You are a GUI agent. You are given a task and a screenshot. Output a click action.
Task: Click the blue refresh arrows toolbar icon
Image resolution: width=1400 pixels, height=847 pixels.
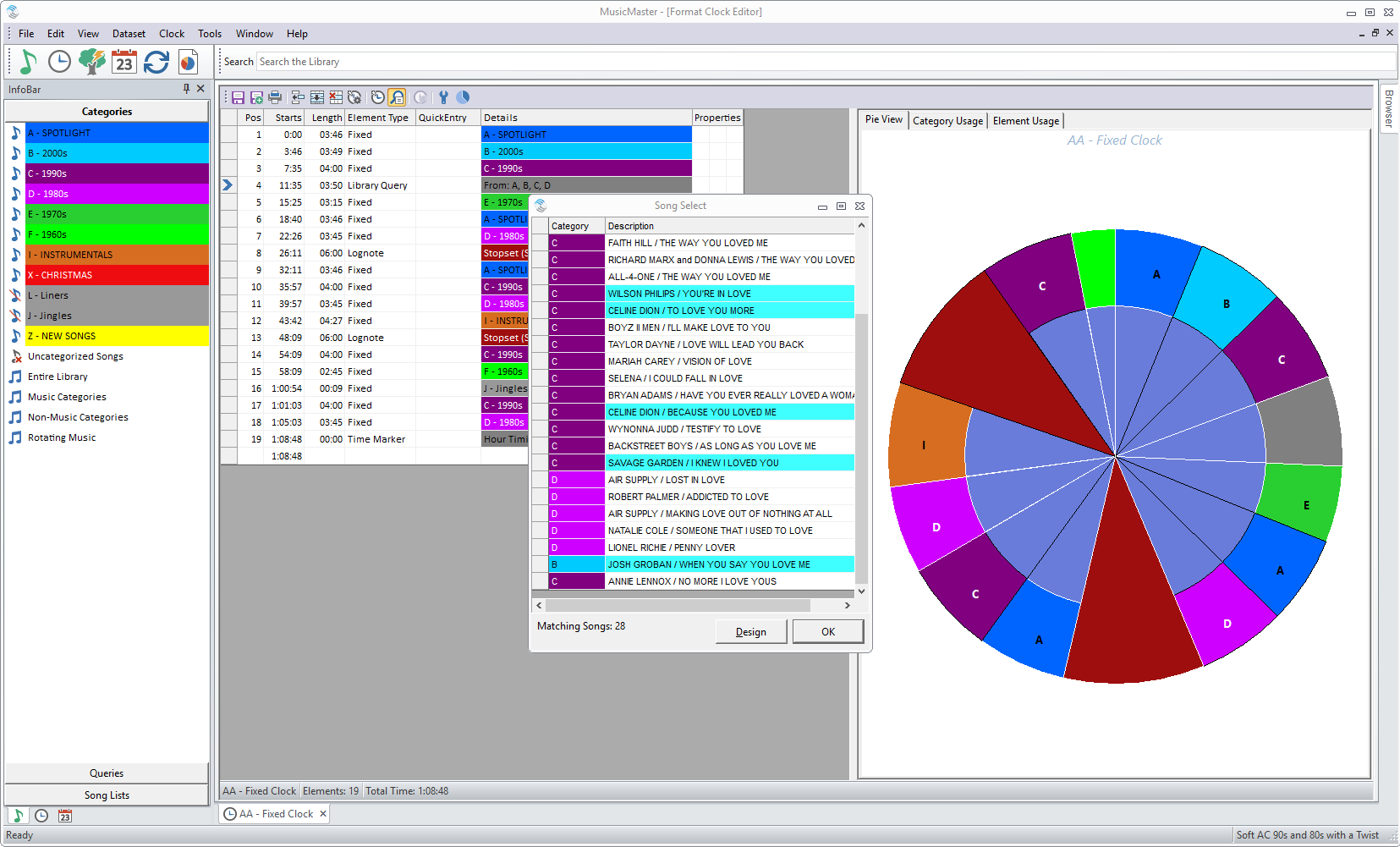(156, 62)
